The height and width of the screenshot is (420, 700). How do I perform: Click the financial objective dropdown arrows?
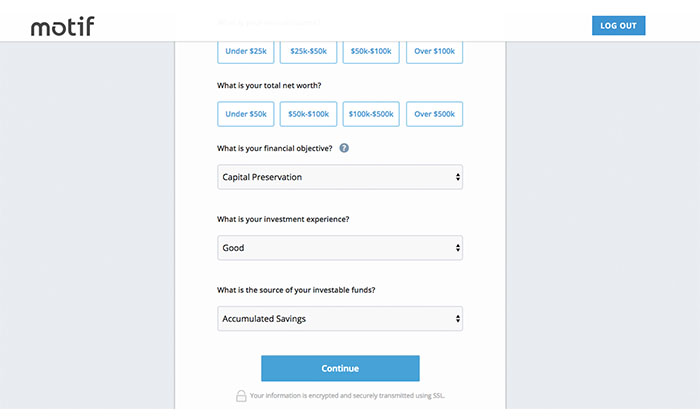pyautogui.click(x=458, y=177)
